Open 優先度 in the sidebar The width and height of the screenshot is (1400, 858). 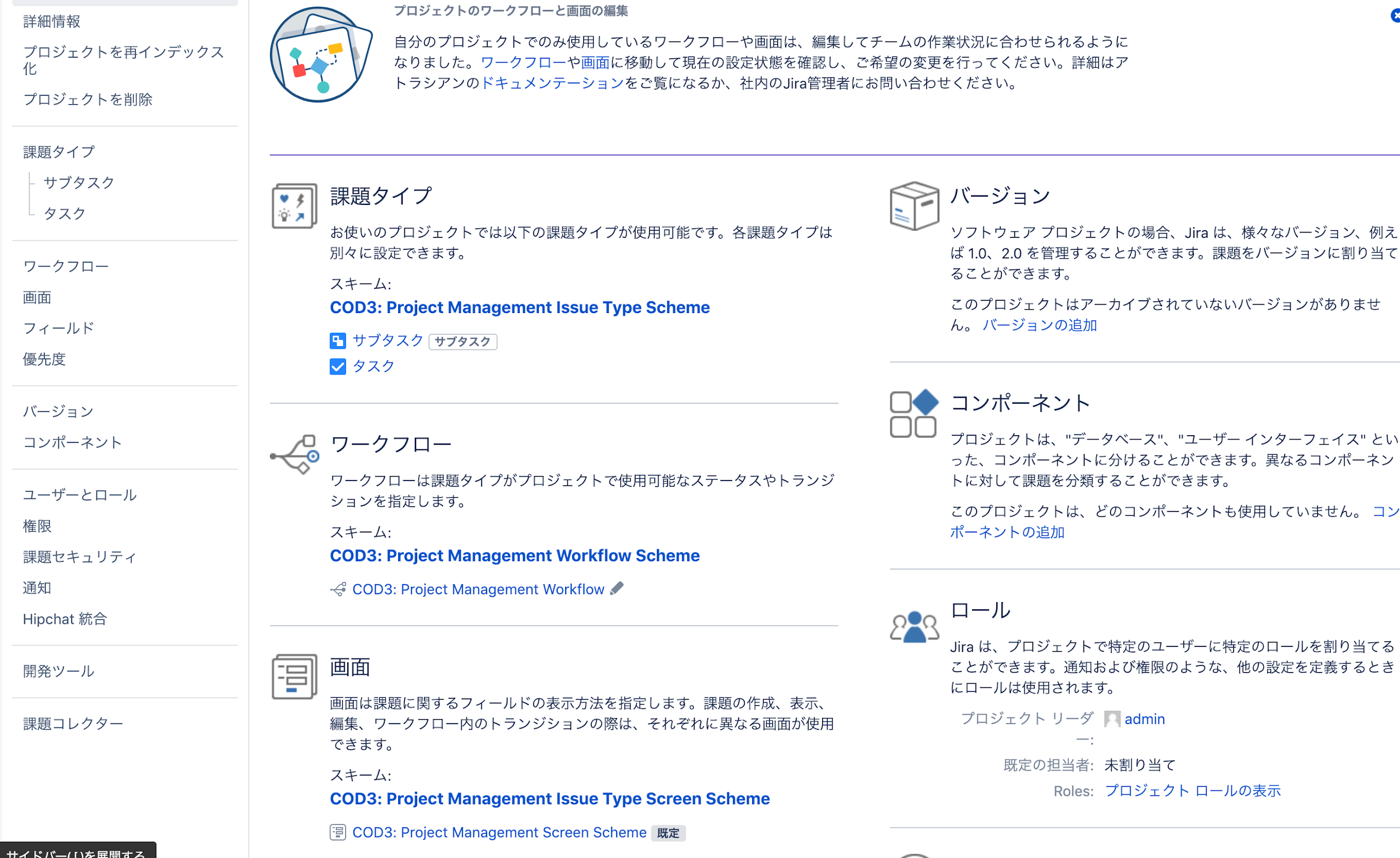(x=44, y=359)
